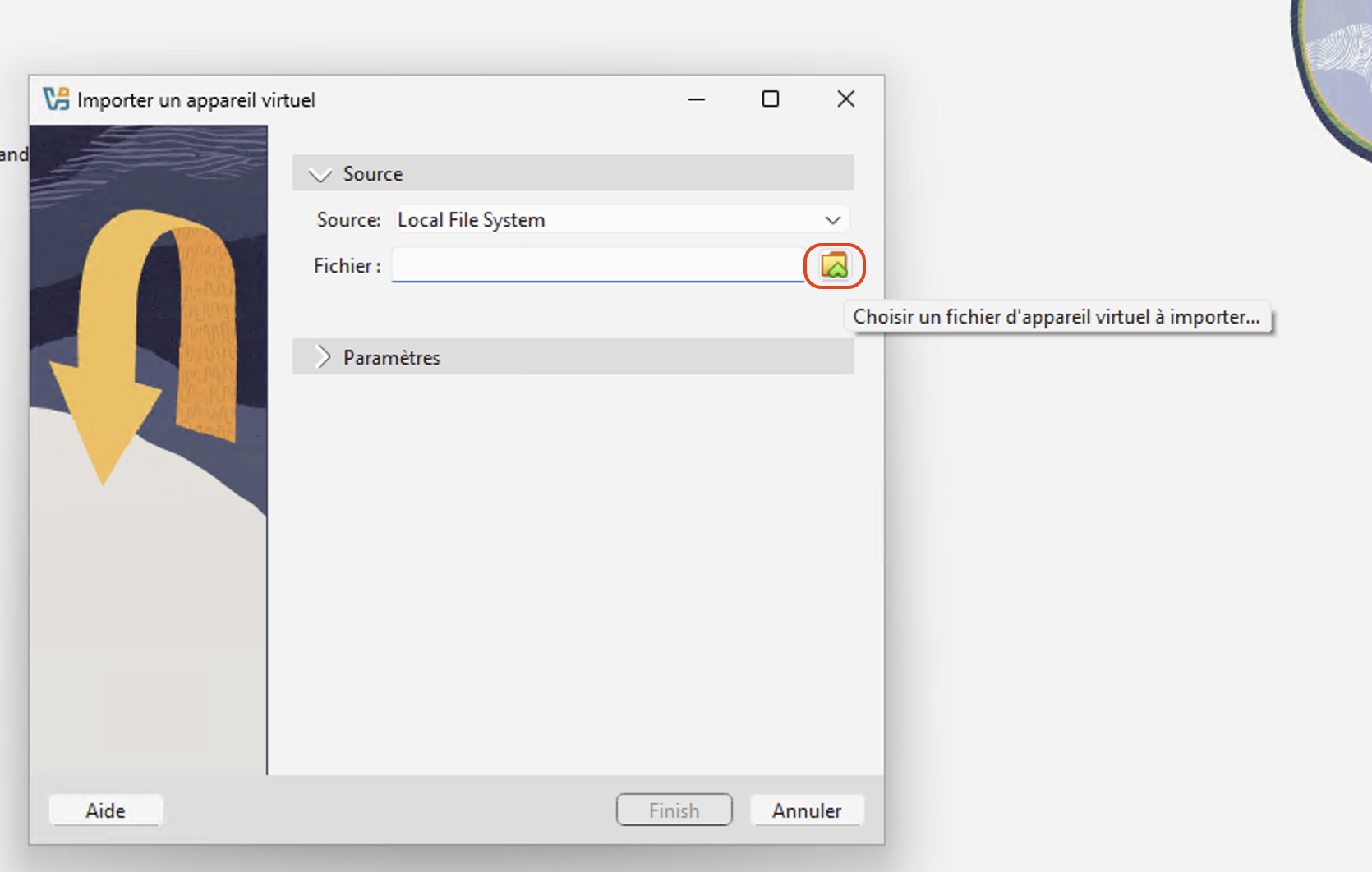Click the Paramètres section header label
This screenshot has height=872, width=1372.
tap(391, 358)
